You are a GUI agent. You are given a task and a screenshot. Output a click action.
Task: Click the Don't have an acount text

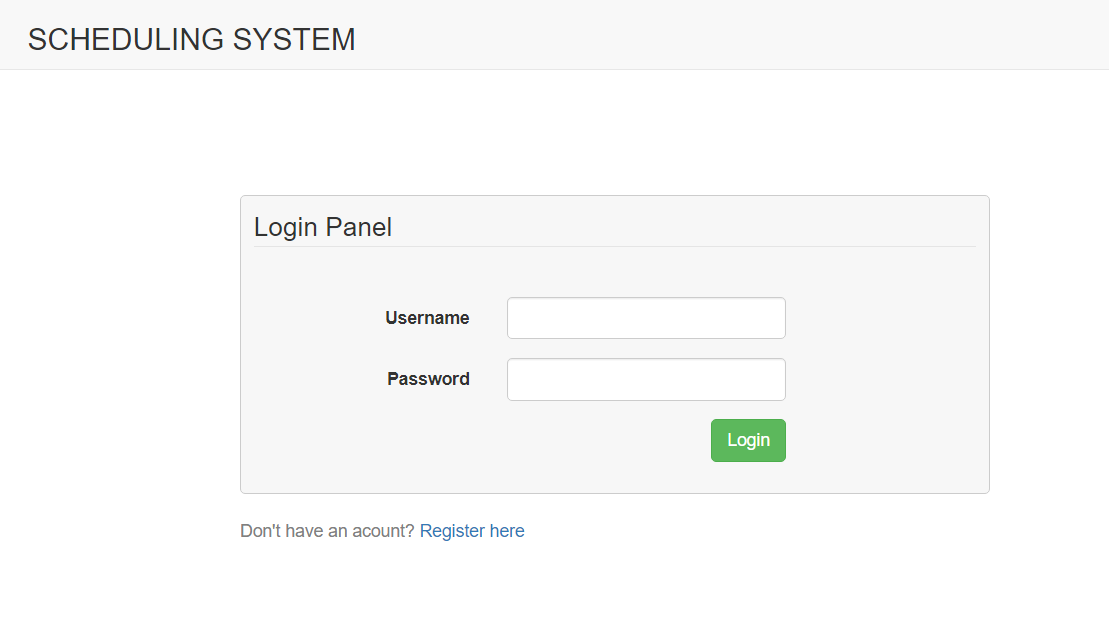[328, 530]
